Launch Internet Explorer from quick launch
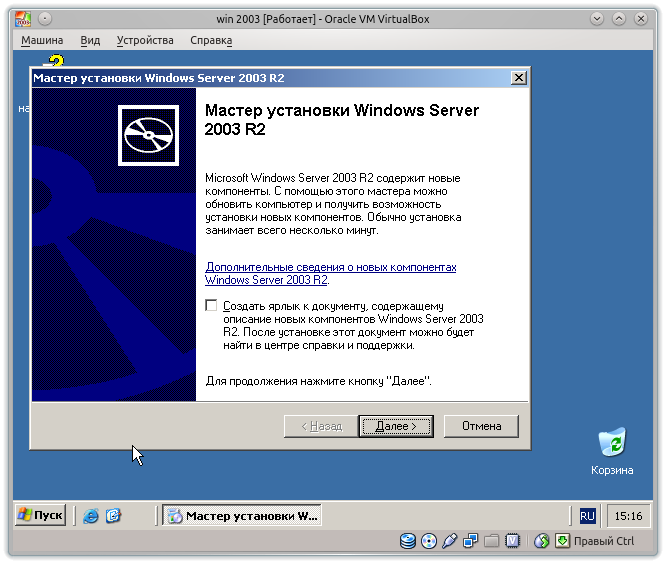This screenshot has width=666, height=564. click(90, 516)
